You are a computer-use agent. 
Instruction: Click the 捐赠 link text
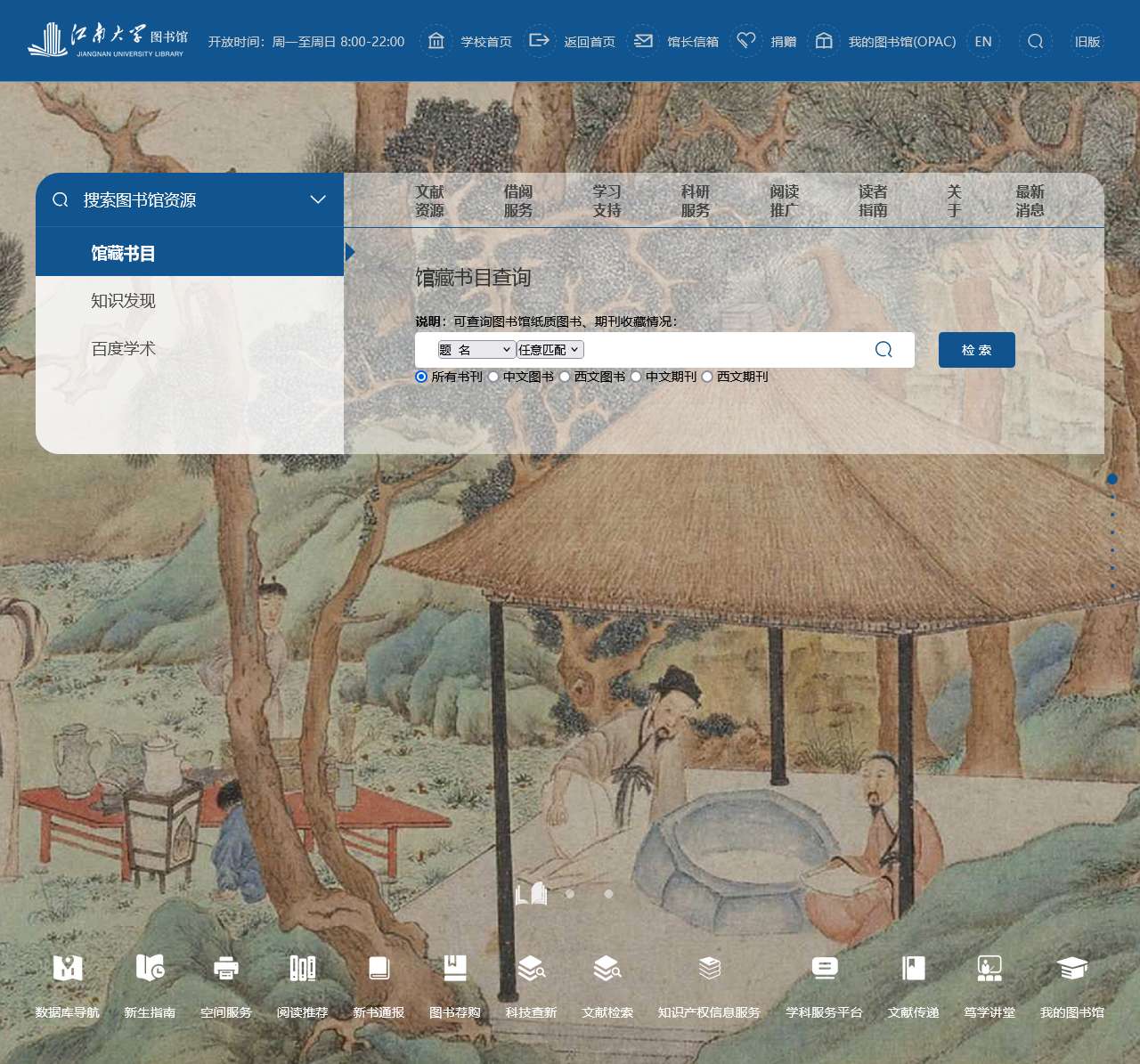tap(784, 42)
